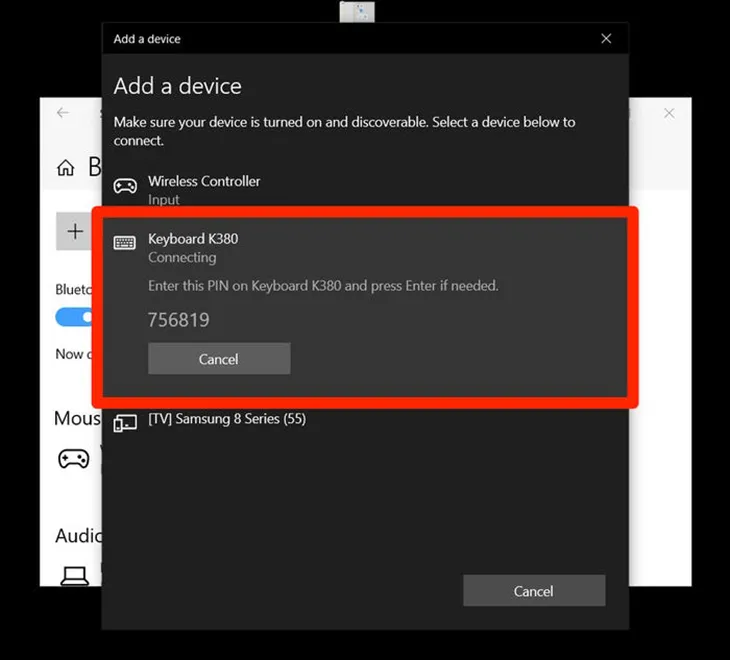This screenshot has width=730, height=660.
Task: Click the bottom Cancel button of dialog
Action: [x=533, y=591]
